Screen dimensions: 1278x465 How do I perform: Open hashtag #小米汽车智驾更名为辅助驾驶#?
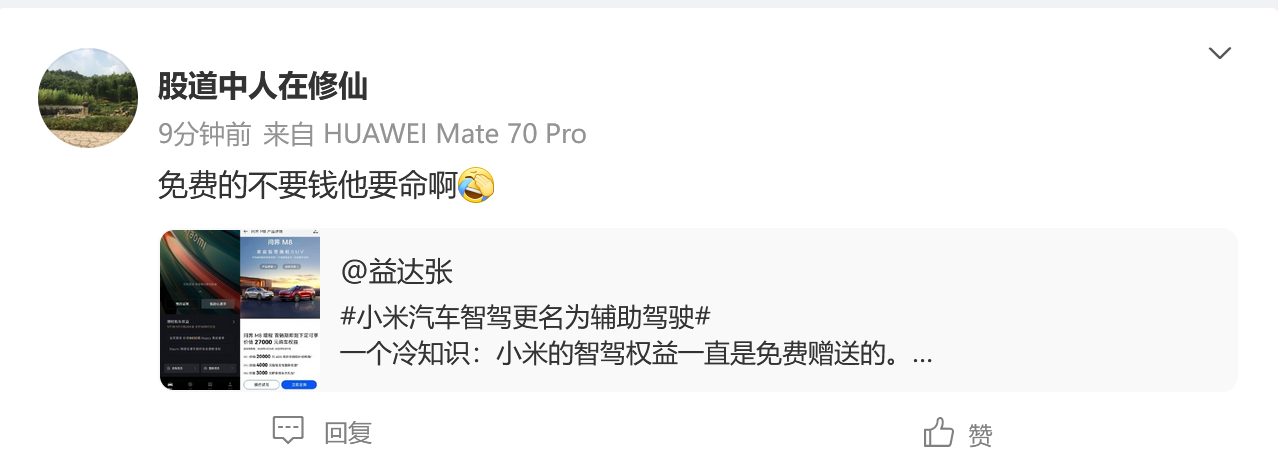point(526,316)
